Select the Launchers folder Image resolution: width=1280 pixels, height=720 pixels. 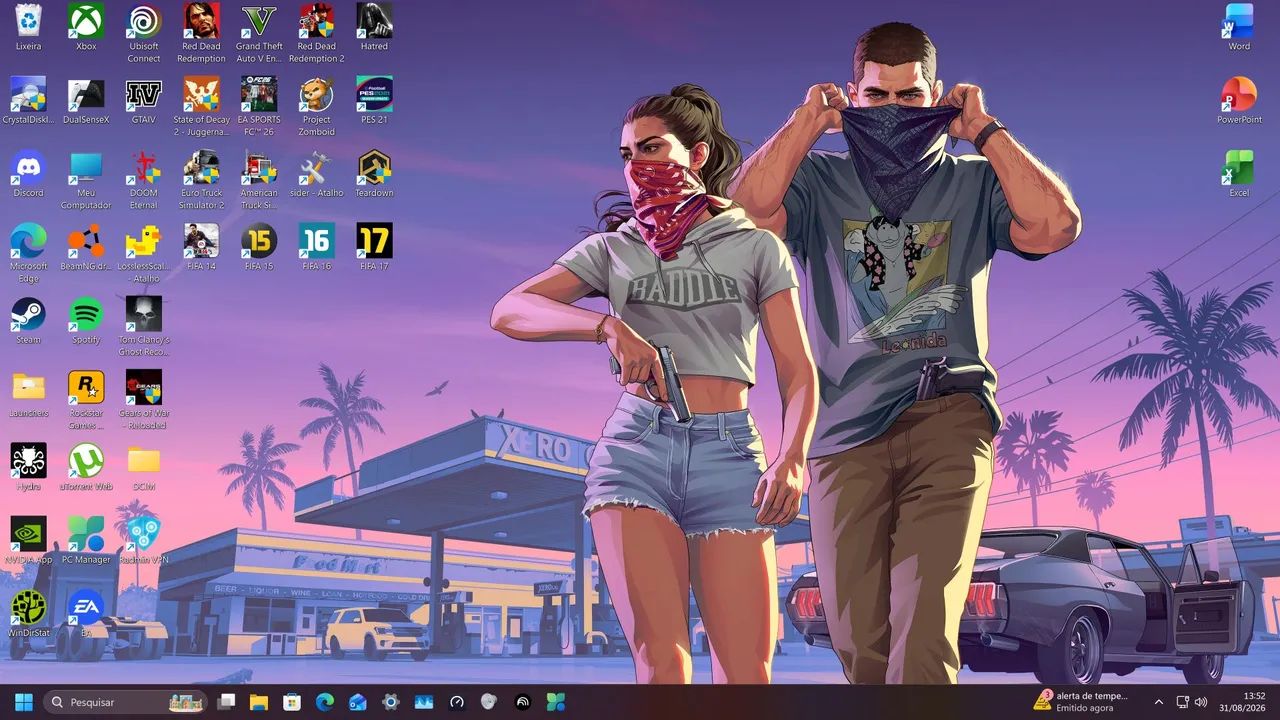click(x=28, y=394)
